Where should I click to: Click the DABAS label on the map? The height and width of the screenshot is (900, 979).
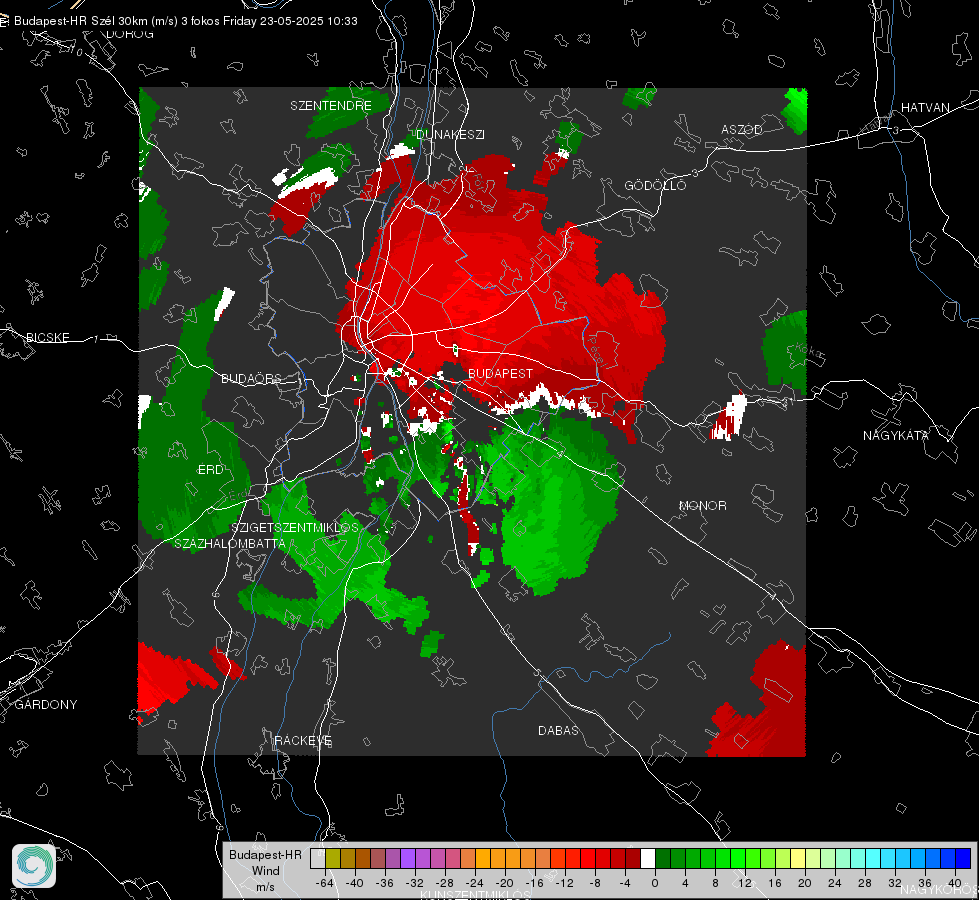(558, 730)
